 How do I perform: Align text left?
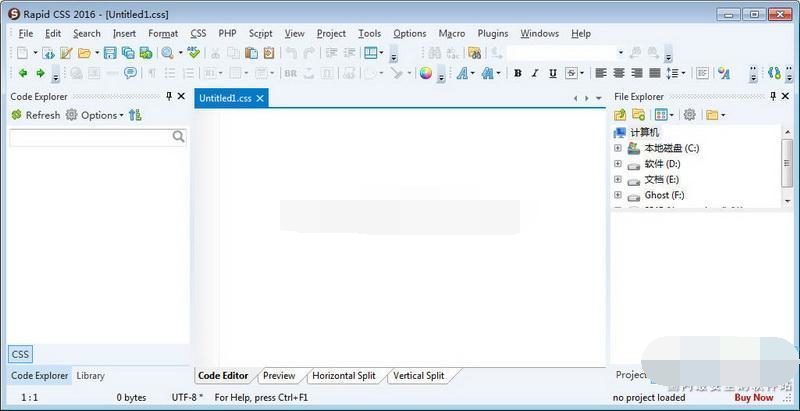tap(602, 73)
